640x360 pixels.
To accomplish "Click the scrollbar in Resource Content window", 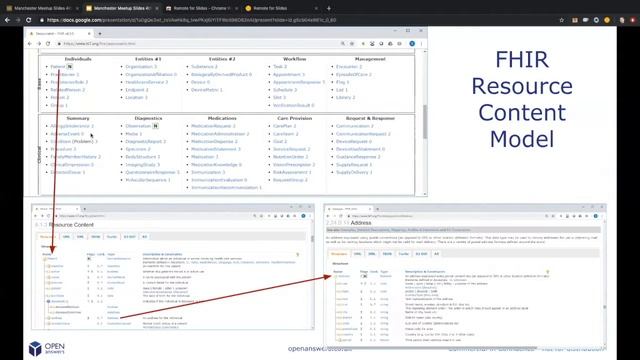I will pos(313,238).
